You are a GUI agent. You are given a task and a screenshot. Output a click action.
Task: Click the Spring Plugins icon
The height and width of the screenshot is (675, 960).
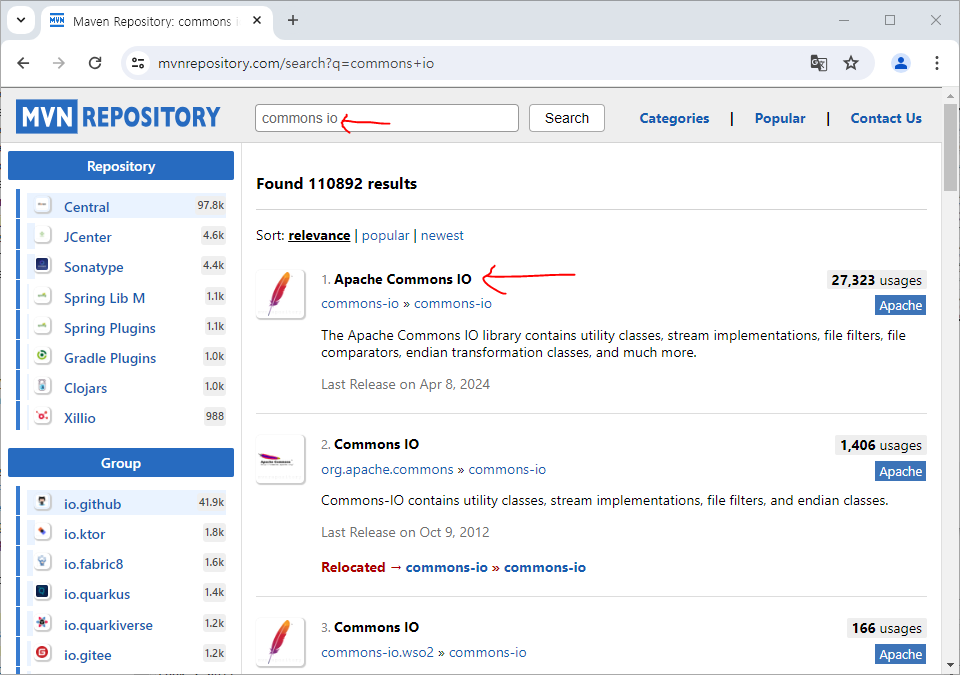click(42, 326)
